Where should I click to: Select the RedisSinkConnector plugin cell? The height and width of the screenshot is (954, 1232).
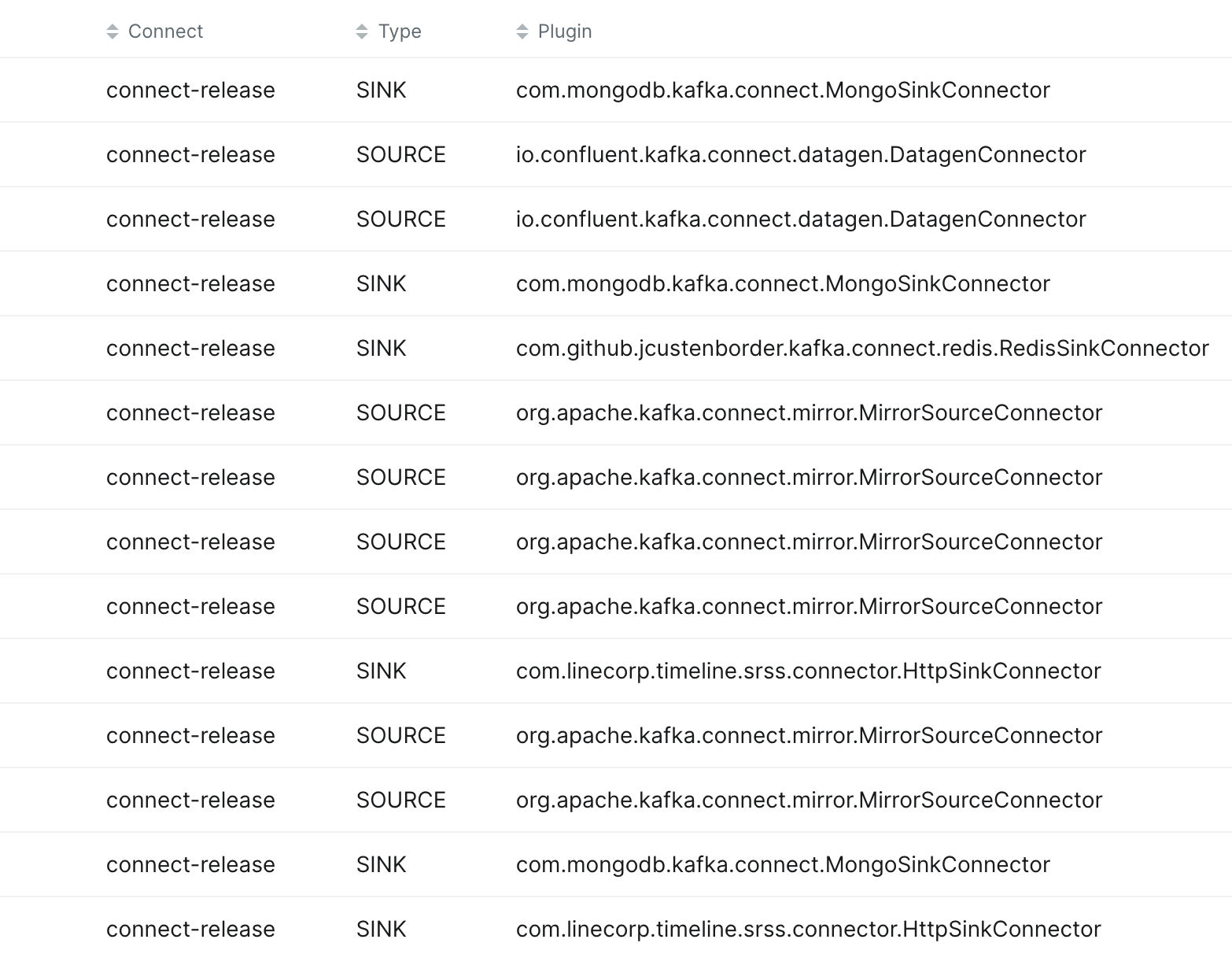[x=862, y=348]
